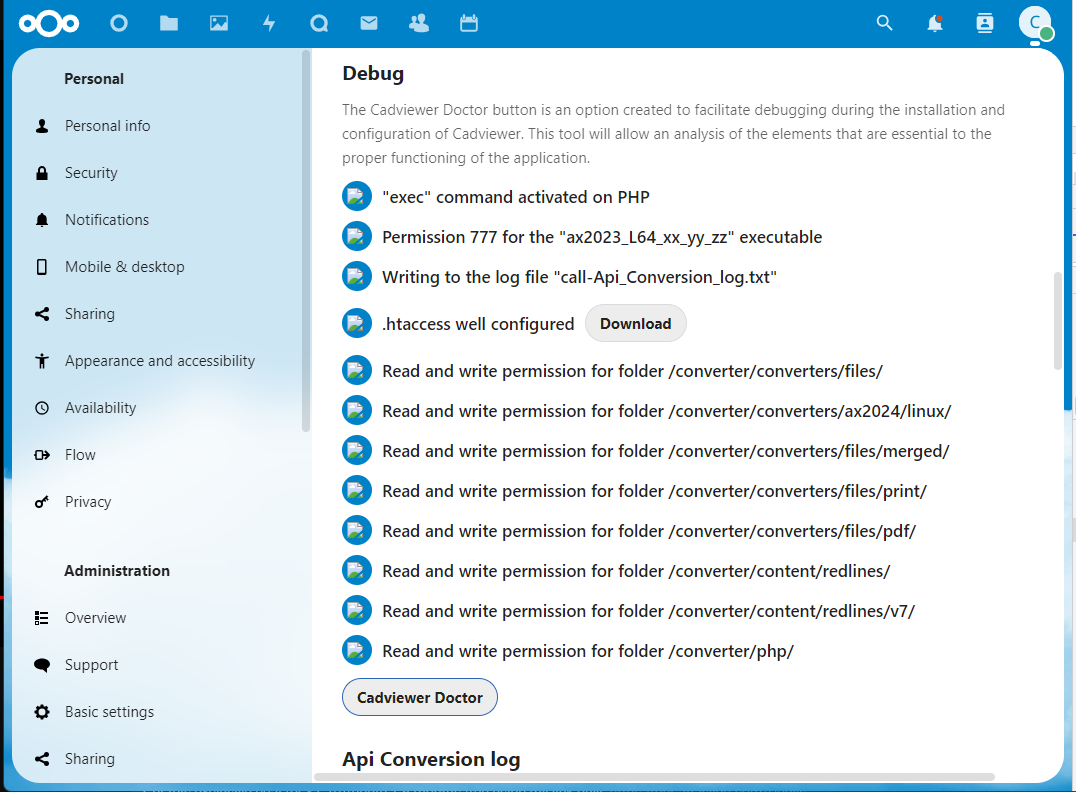This screenshot has height=792, width=1076.
Task: Go to Personal info settings
Action: (107, 126)
